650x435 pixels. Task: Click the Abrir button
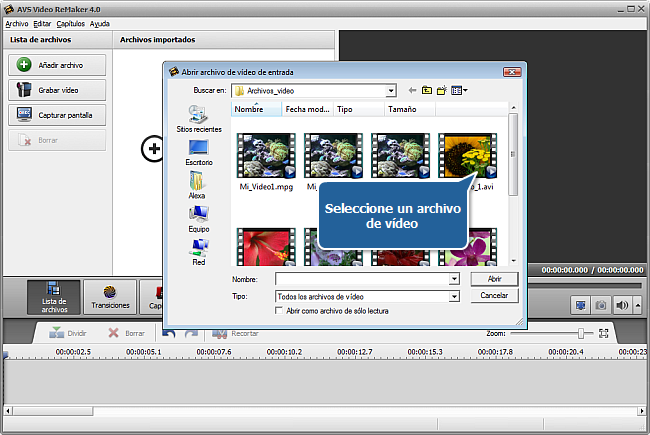494,279
